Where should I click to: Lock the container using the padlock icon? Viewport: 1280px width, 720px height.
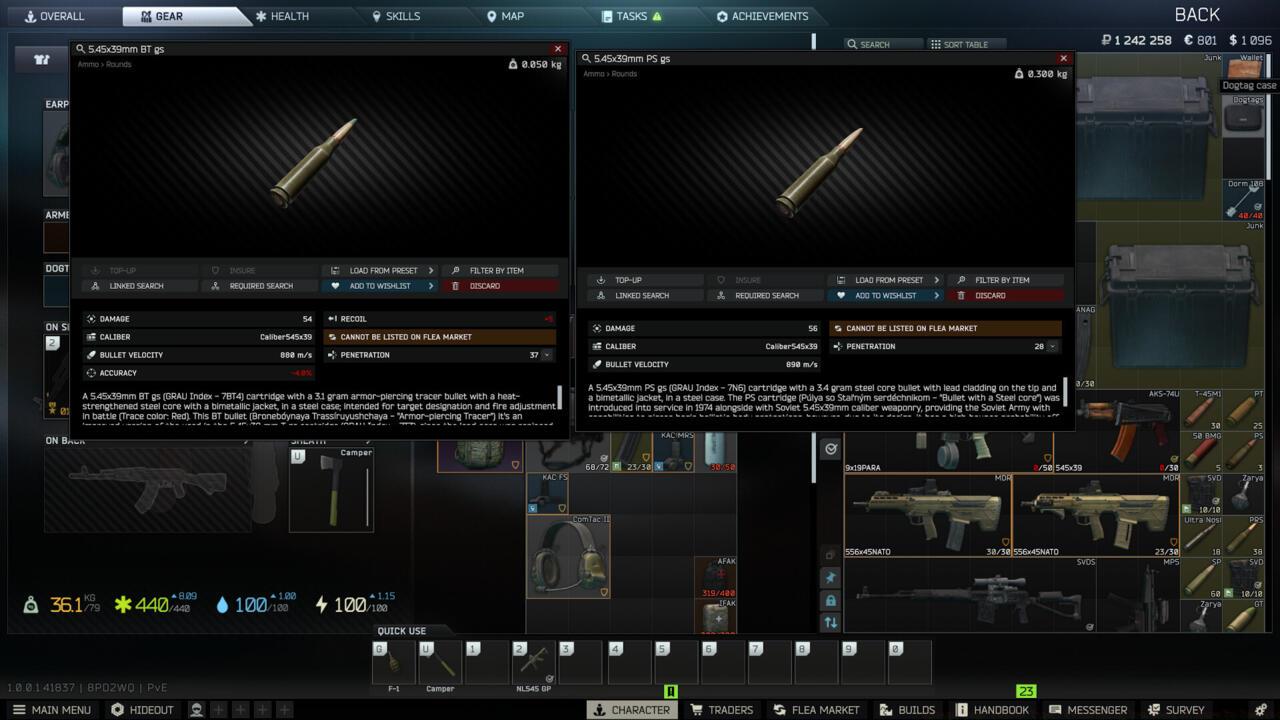click(831, 599)
